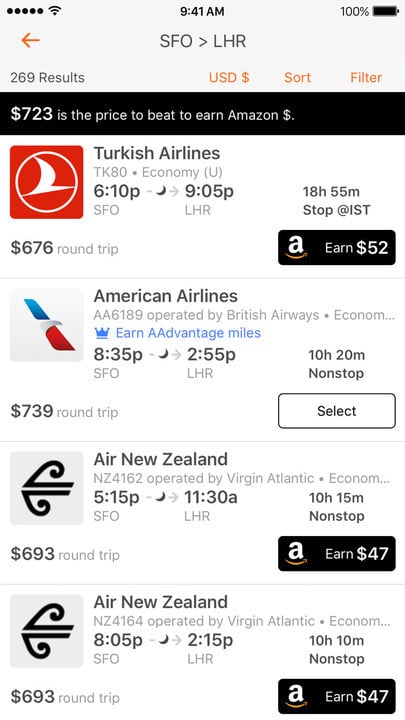Tap the $676 round trip price
This screenshot has width=405, height=720.
pyautogui.click(x=64, y=248)
